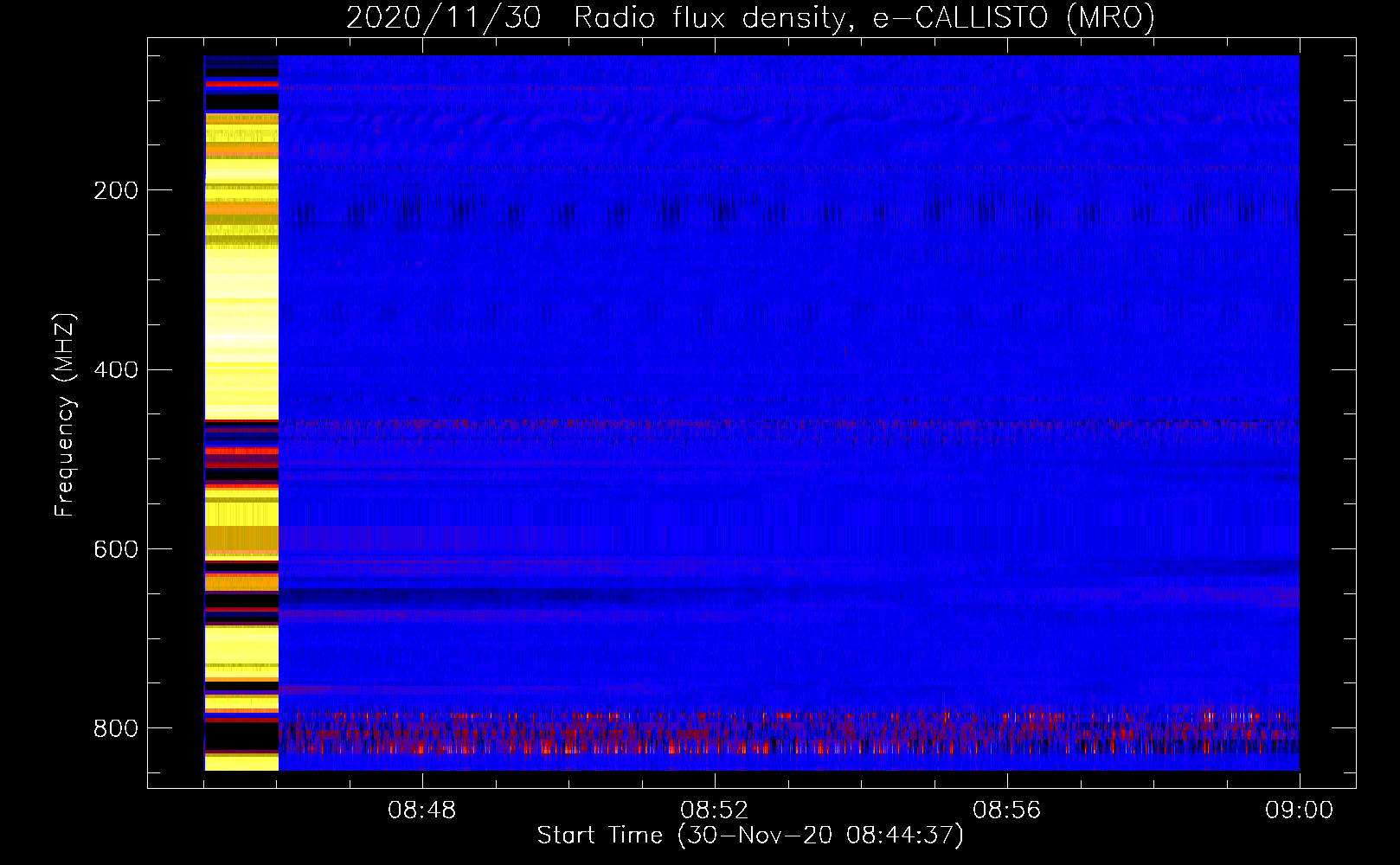Click the 400 frequency tick label
Viewport: 1400px width, 865px height.
pos(116,370)
